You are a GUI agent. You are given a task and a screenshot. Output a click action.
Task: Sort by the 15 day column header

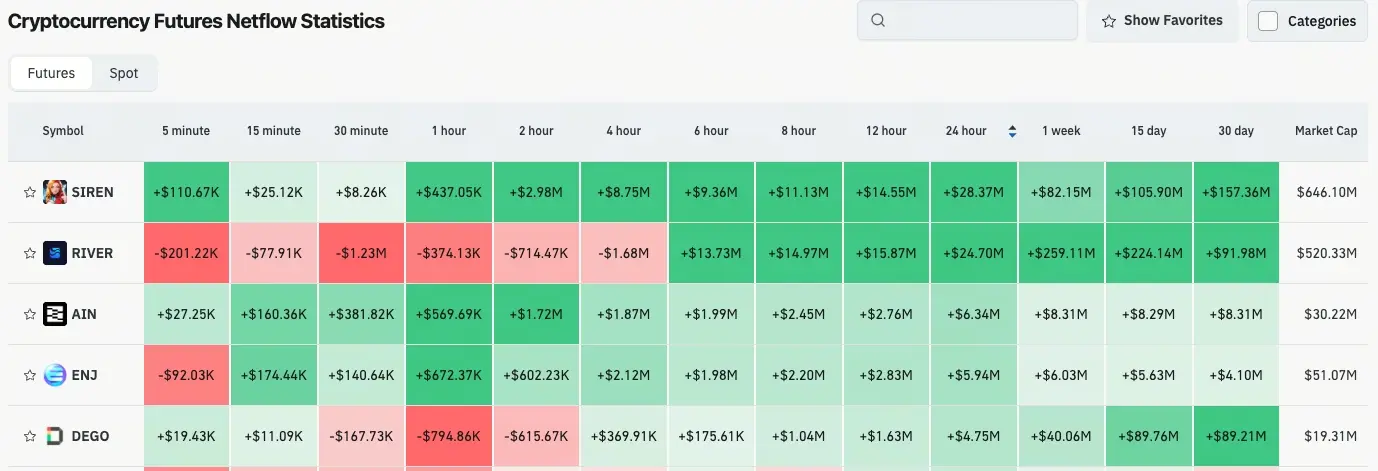click(1149, 131)
